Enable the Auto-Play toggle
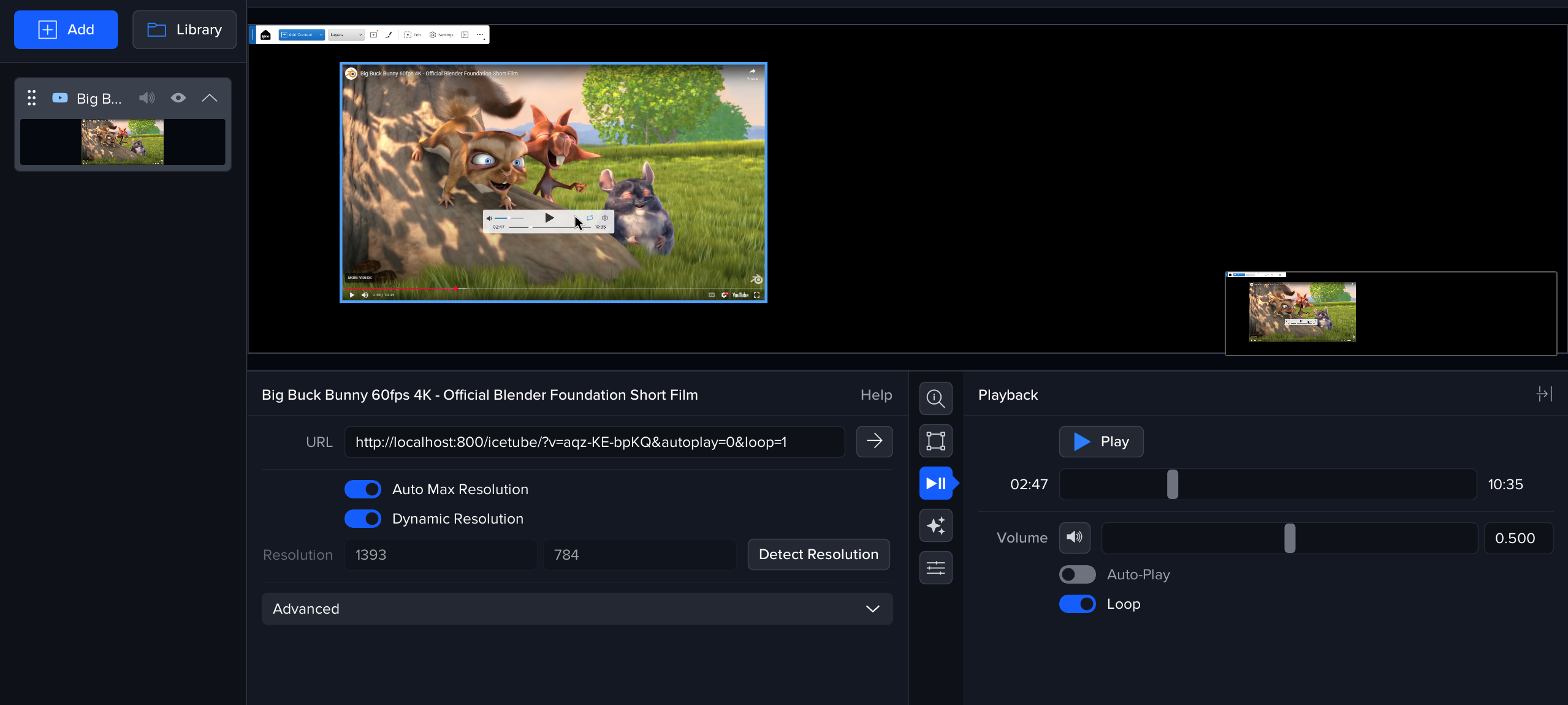 click(1077, 574)
